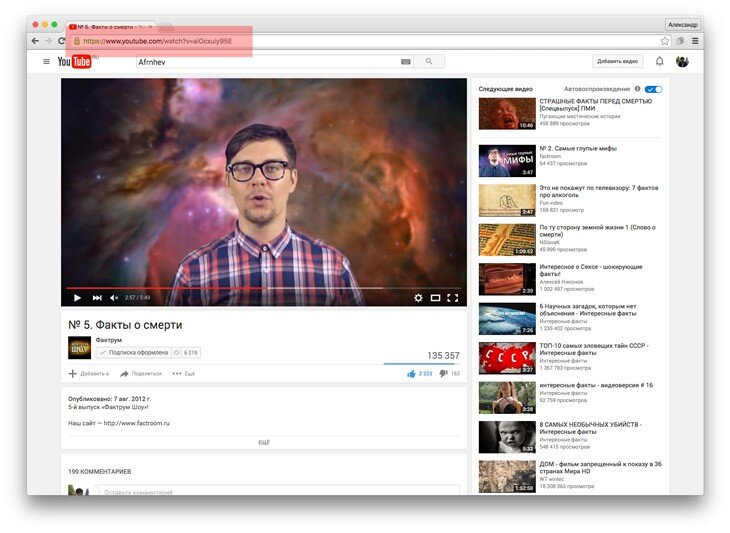Select the browser tab № 5. Факты о смерти
This screenshot has height=533, width=730.
[111, 27]
